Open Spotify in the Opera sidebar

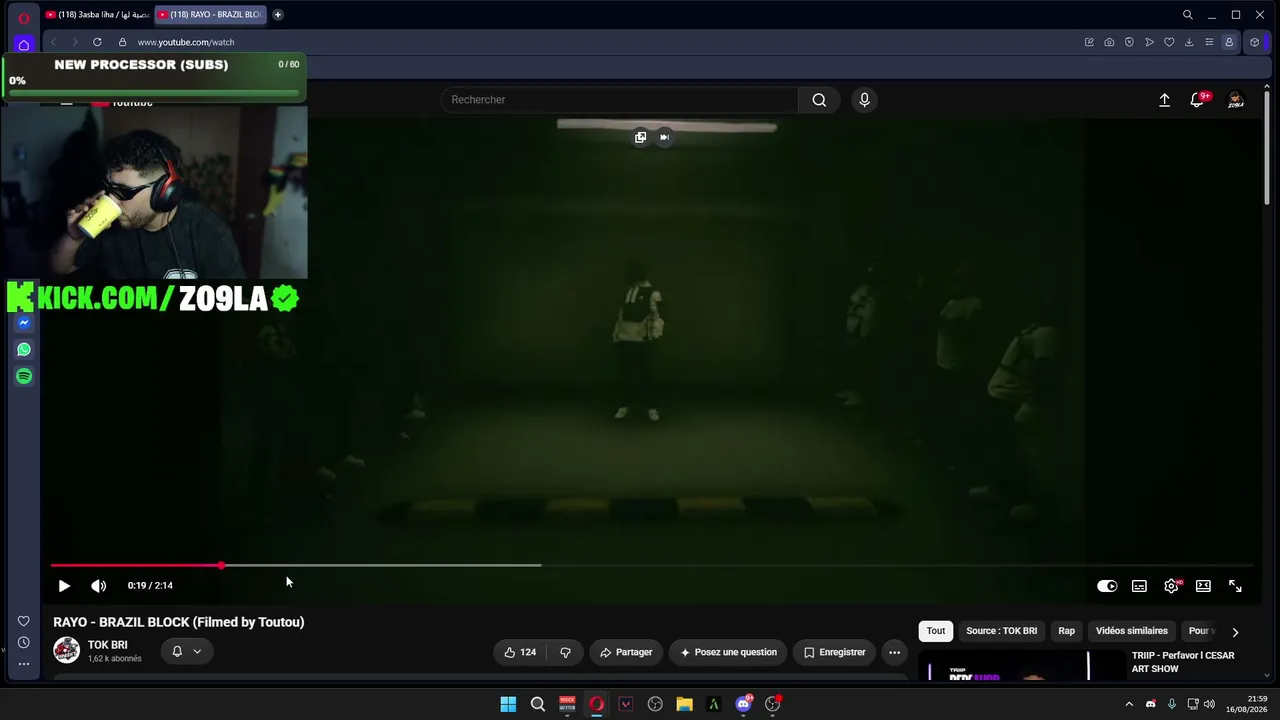tap(24, 376)
